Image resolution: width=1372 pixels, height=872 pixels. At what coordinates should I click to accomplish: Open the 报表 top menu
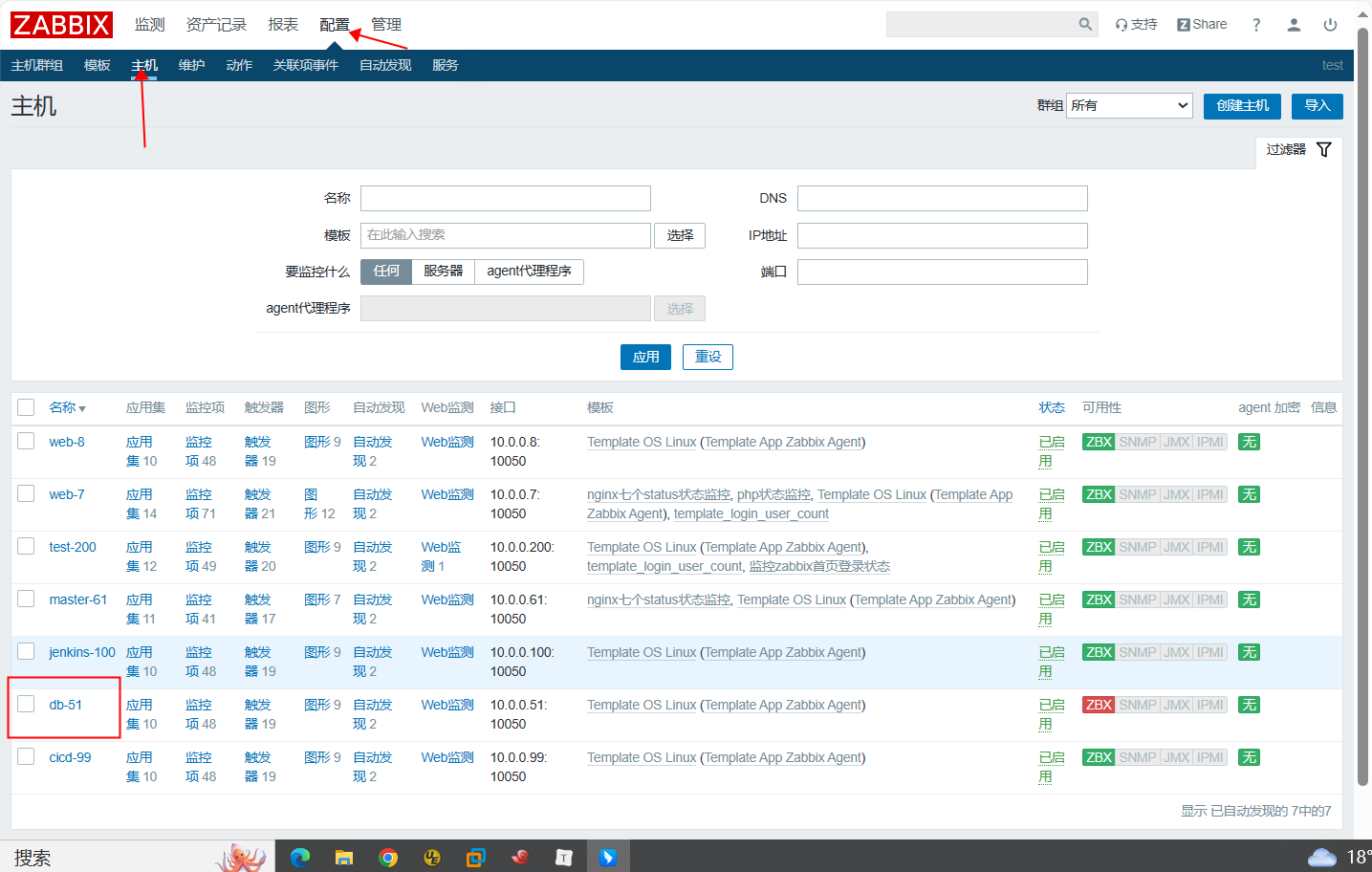click(283, 25)
